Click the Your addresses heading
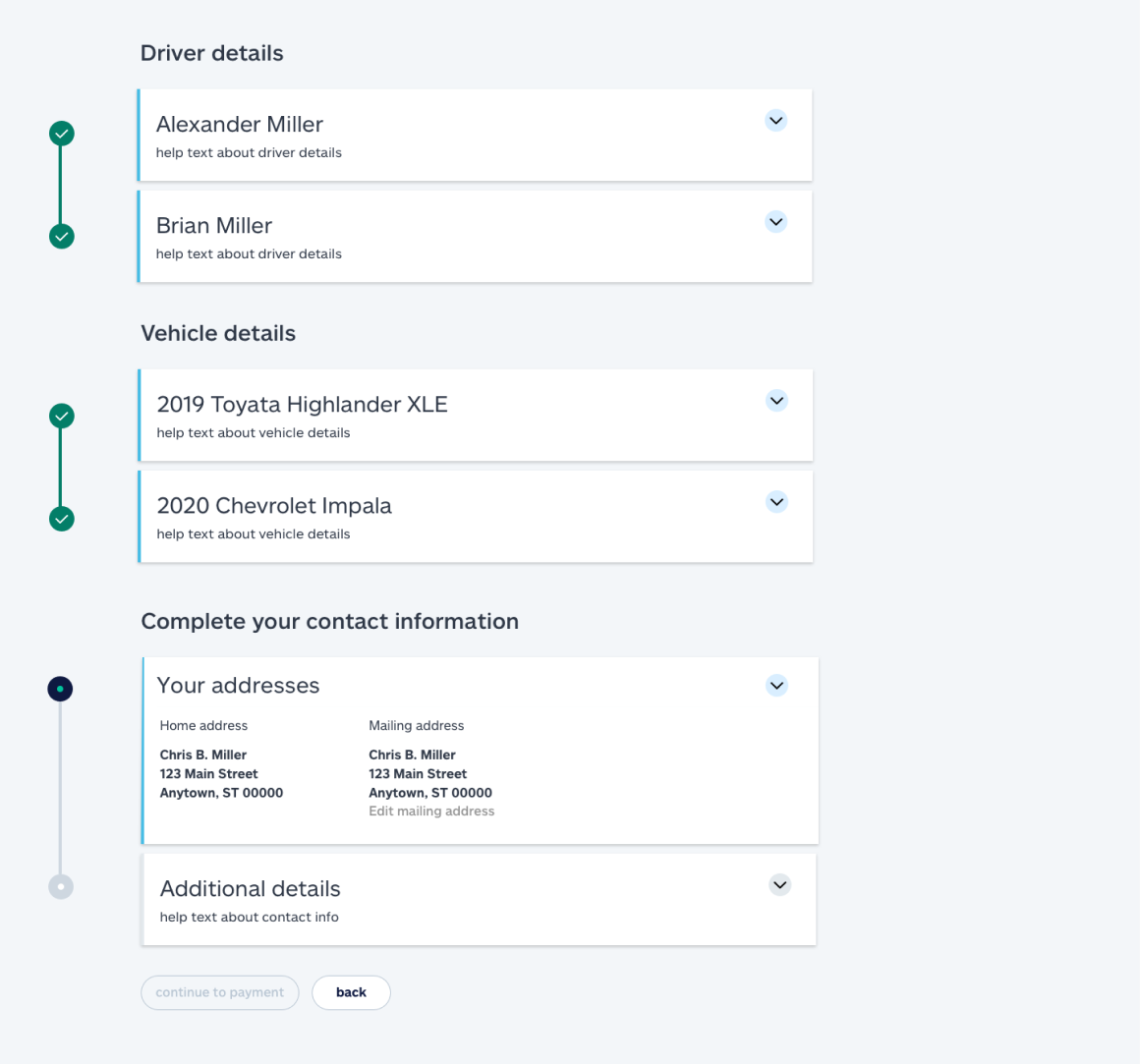 (238, 686)
